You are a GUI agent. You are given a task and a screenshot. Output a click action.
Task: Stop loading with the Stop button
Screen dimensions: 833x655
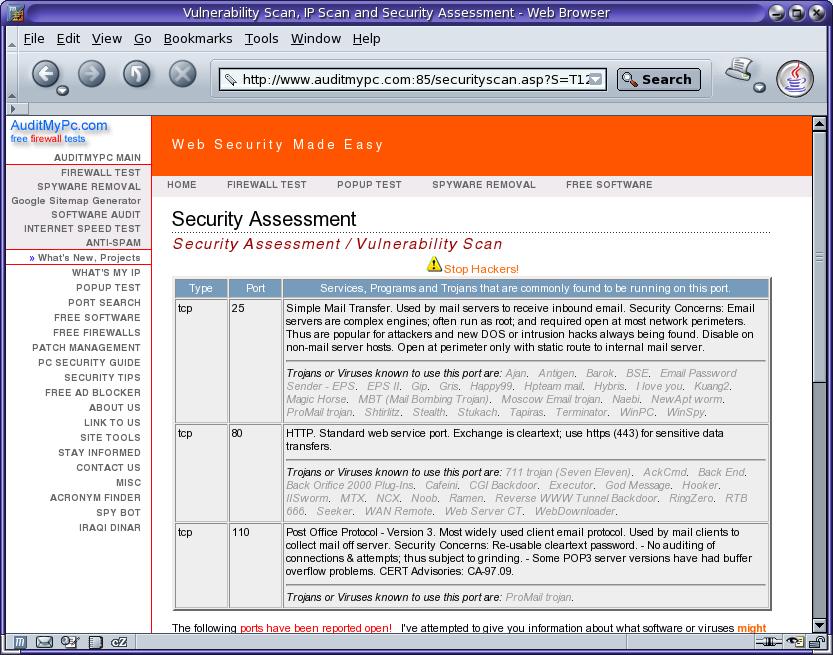pyautogui.click(x=182, y=74)
